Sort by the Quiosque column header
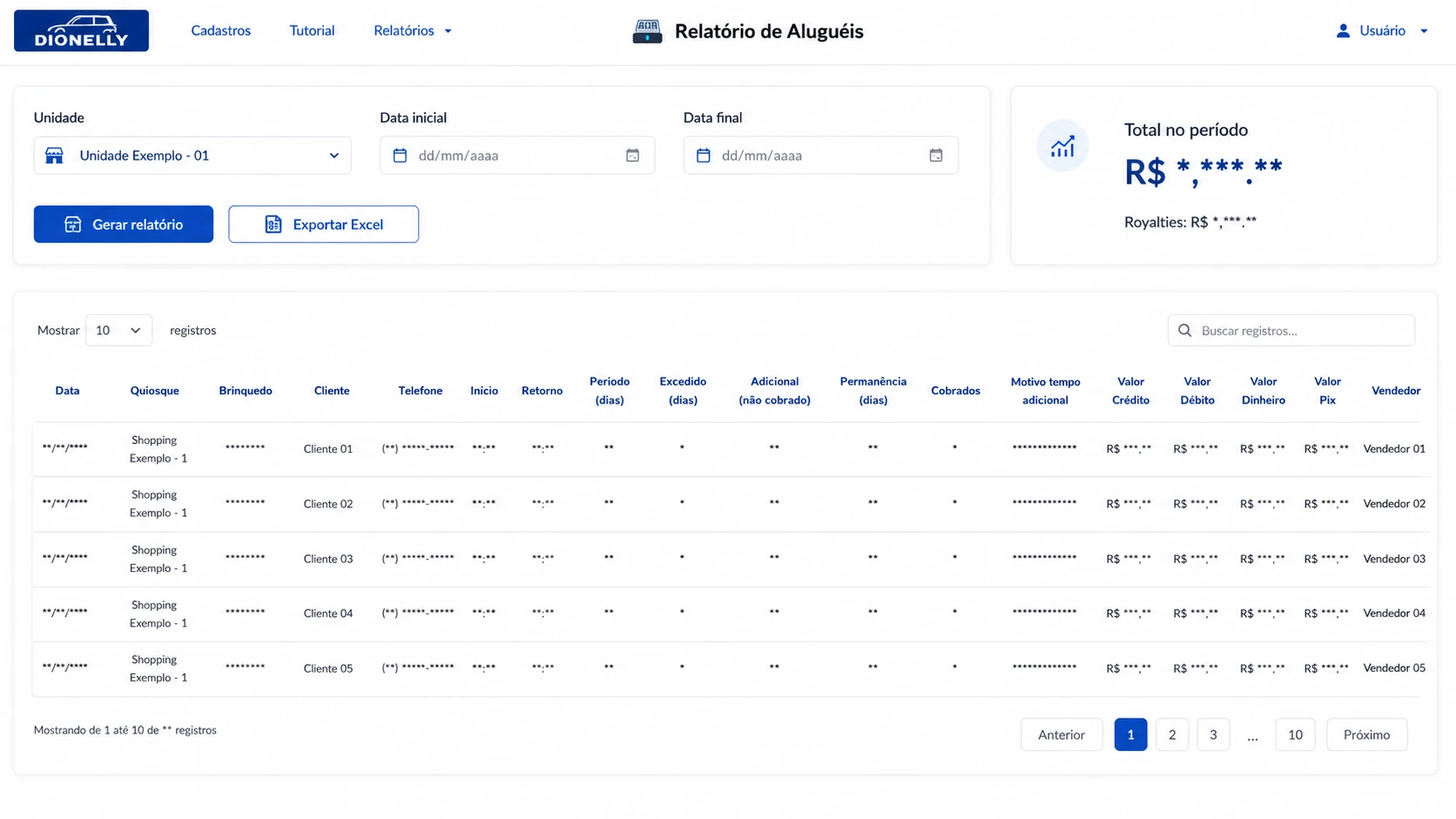 click(x=155, y=391)
